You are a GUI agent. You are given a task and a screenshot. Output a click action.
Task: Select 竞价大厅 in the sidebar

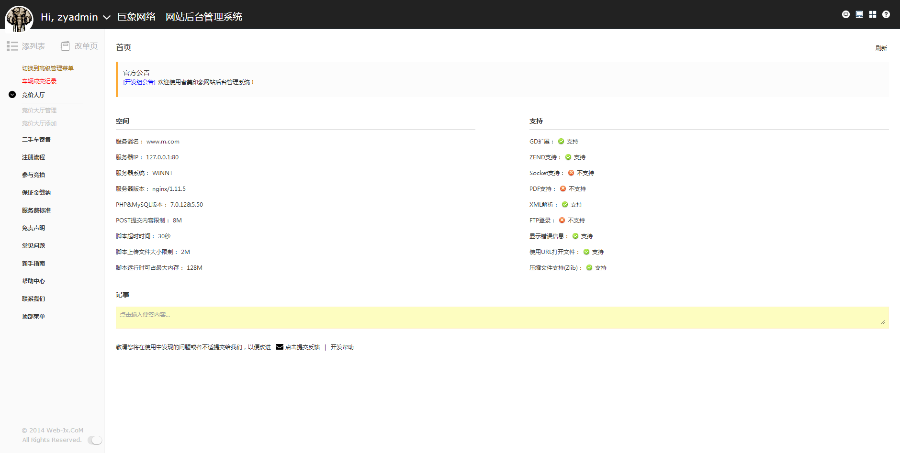pyautogui.click(x=33, y=95)
